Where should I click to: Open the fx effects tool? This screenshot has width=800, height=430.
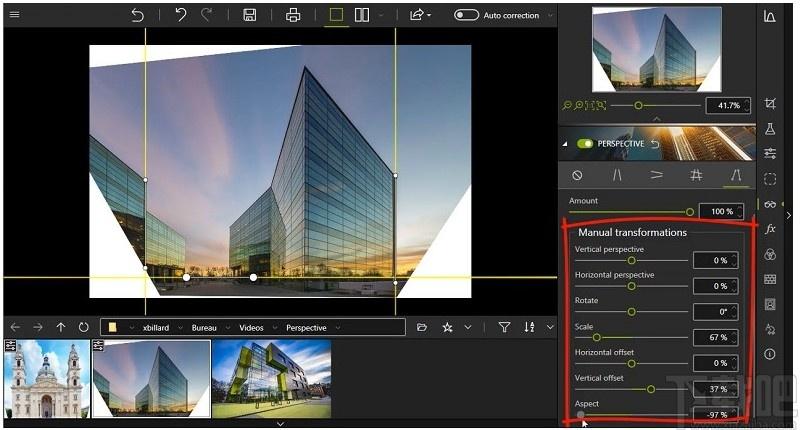(770, 229)
